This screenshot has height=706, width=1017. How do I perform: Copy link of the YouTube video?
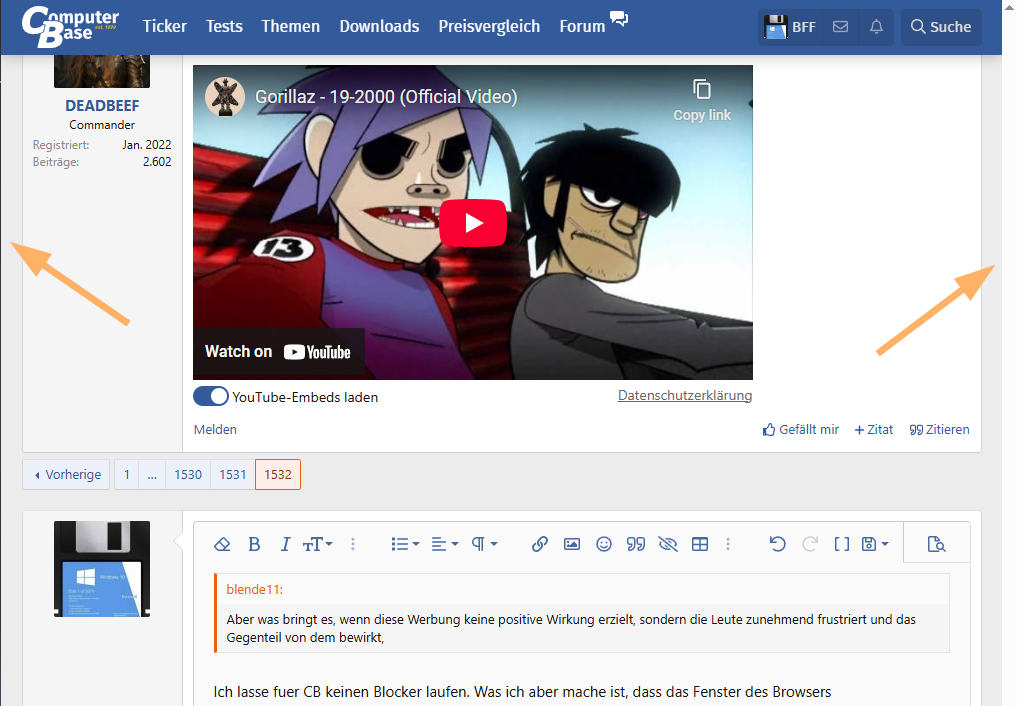pyautogui.click(x=702, y=101)
